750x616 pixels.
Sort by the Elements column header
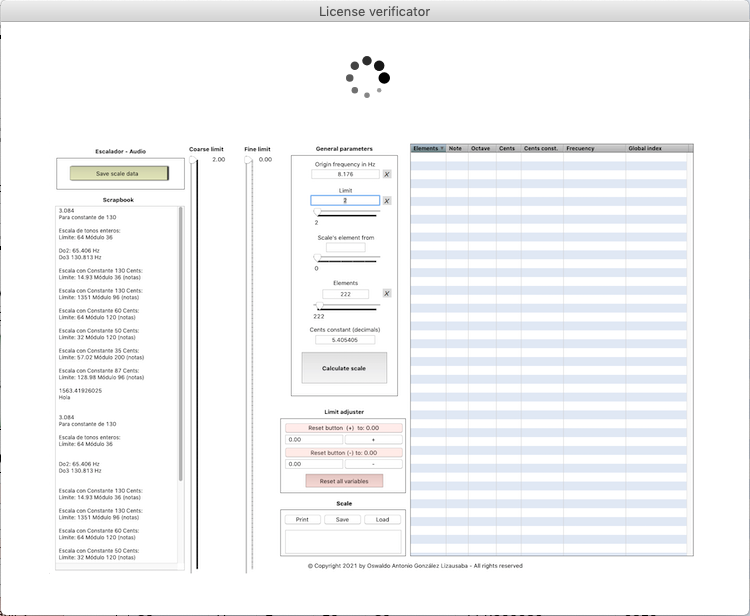[x=428, y=148]
